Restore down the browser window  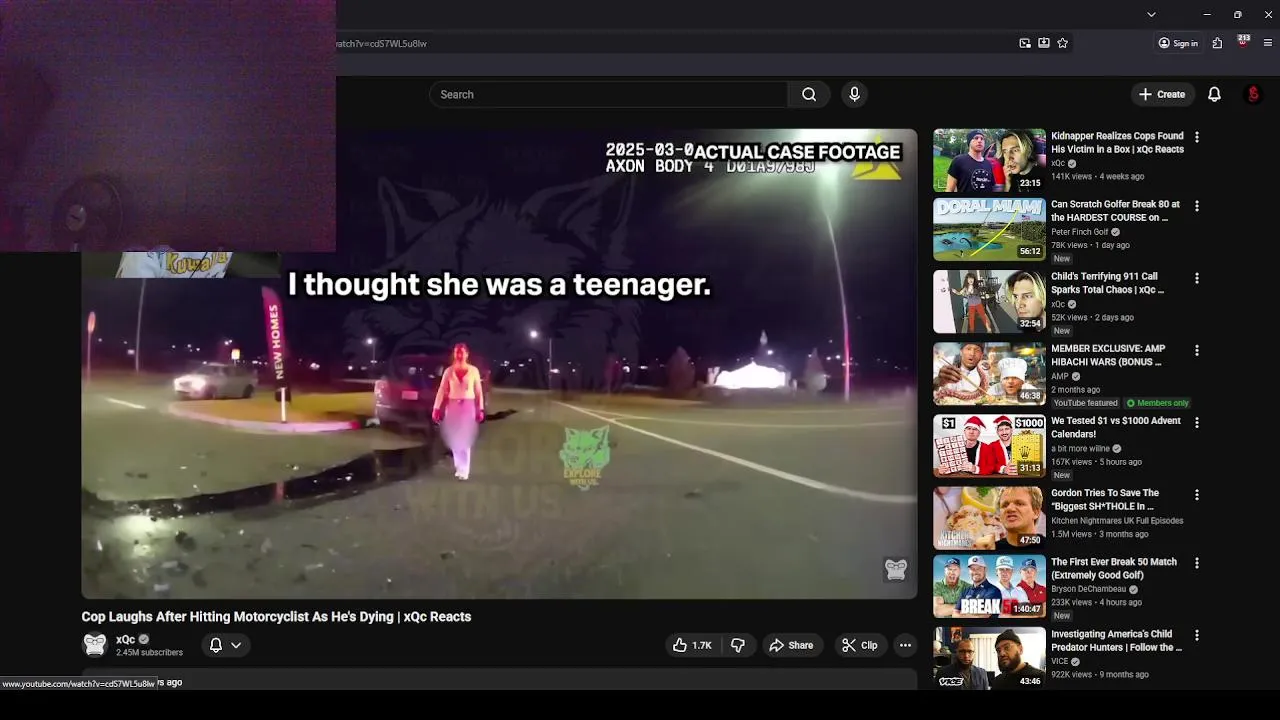pyautogui.click(x=1237, y=14)
